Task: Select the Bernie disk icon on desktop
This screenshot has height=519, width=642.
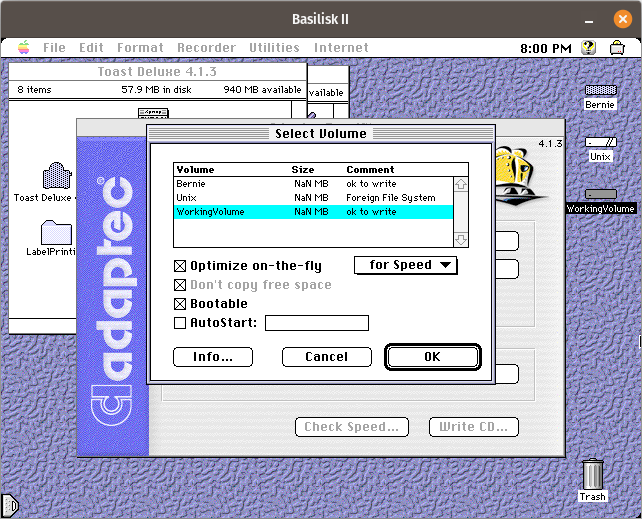Action: tap(600, 90)
